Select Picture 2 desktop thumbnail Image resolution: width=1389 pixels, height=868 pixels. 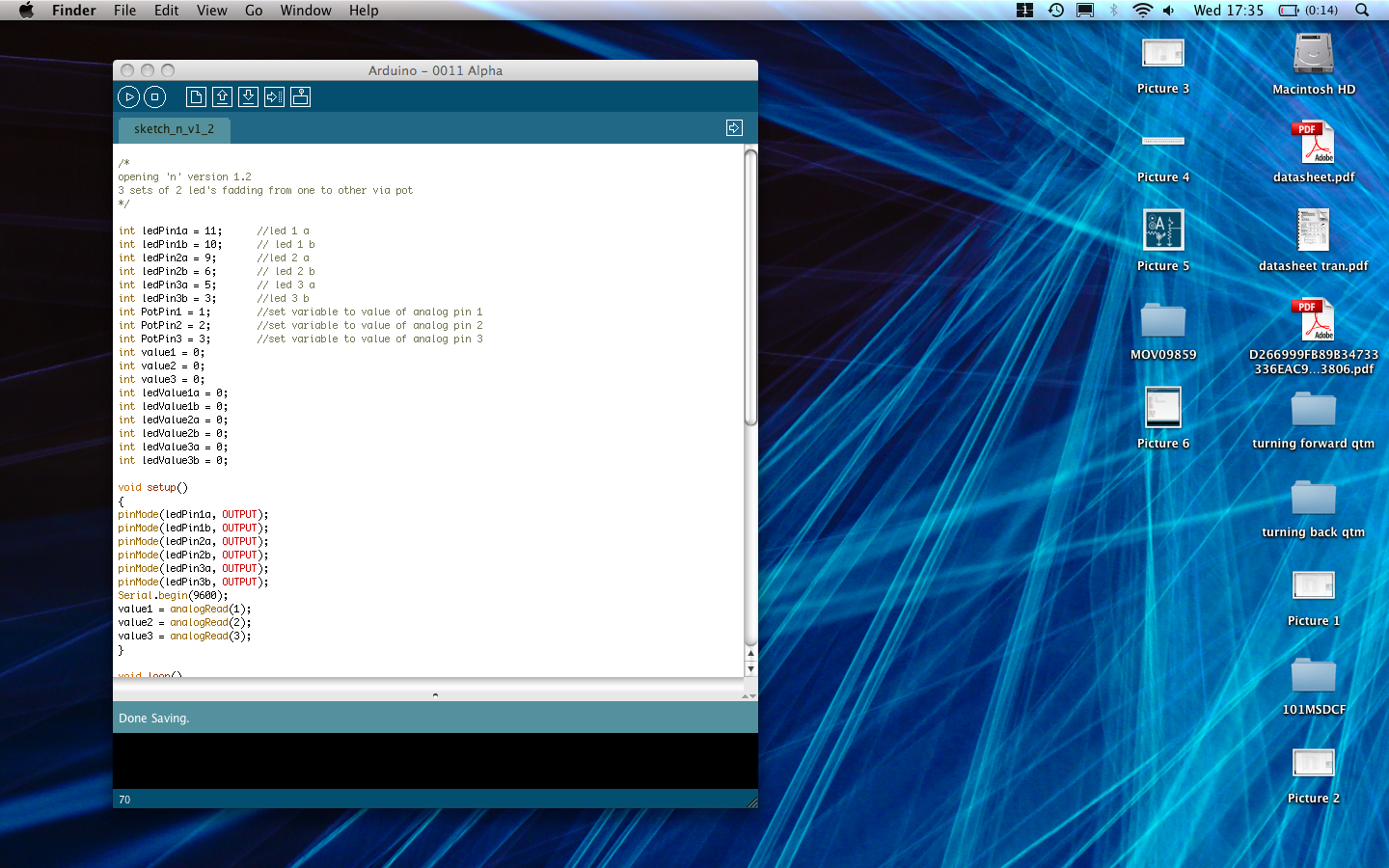coord(1314,763)
